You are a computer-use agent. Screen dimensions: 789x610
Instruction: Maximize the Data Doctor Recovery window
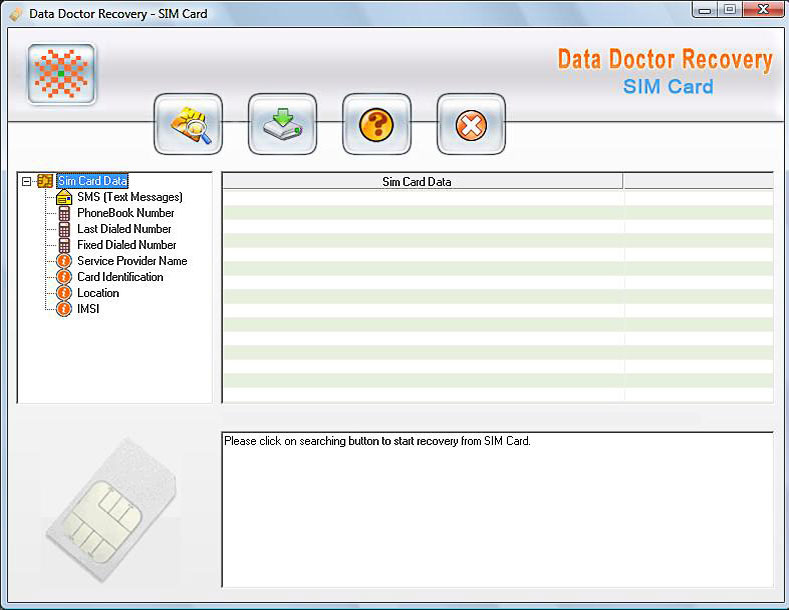(x=730, y=10)
